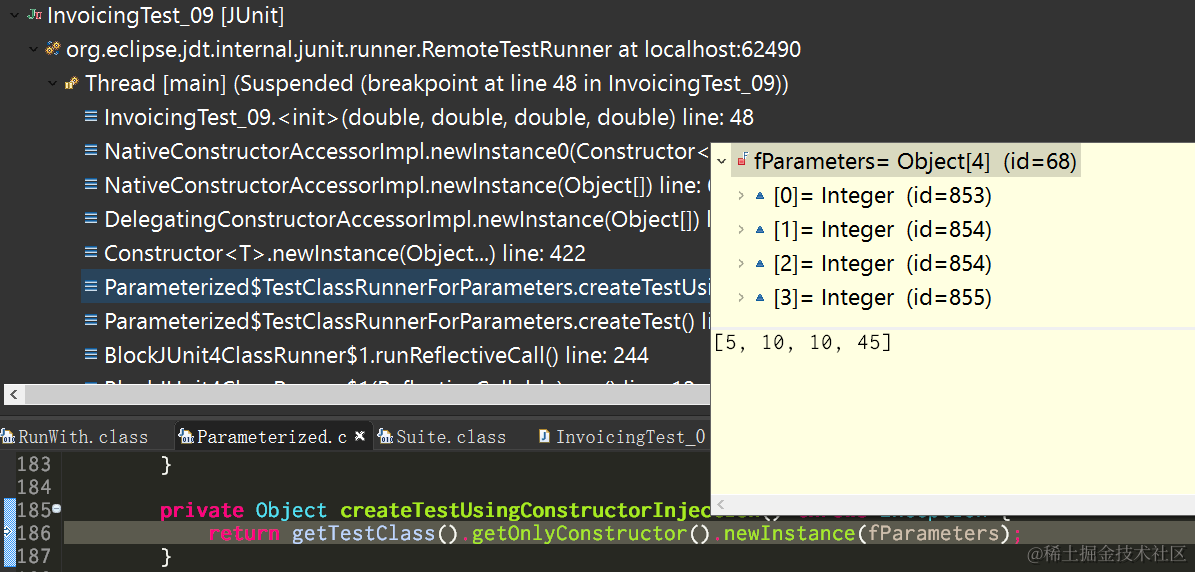Click the stack frame icon for DelegatingConstructorAccessorImpl.newInstance
This screenshot has width=1195, height=572.
tap(91, 219)
